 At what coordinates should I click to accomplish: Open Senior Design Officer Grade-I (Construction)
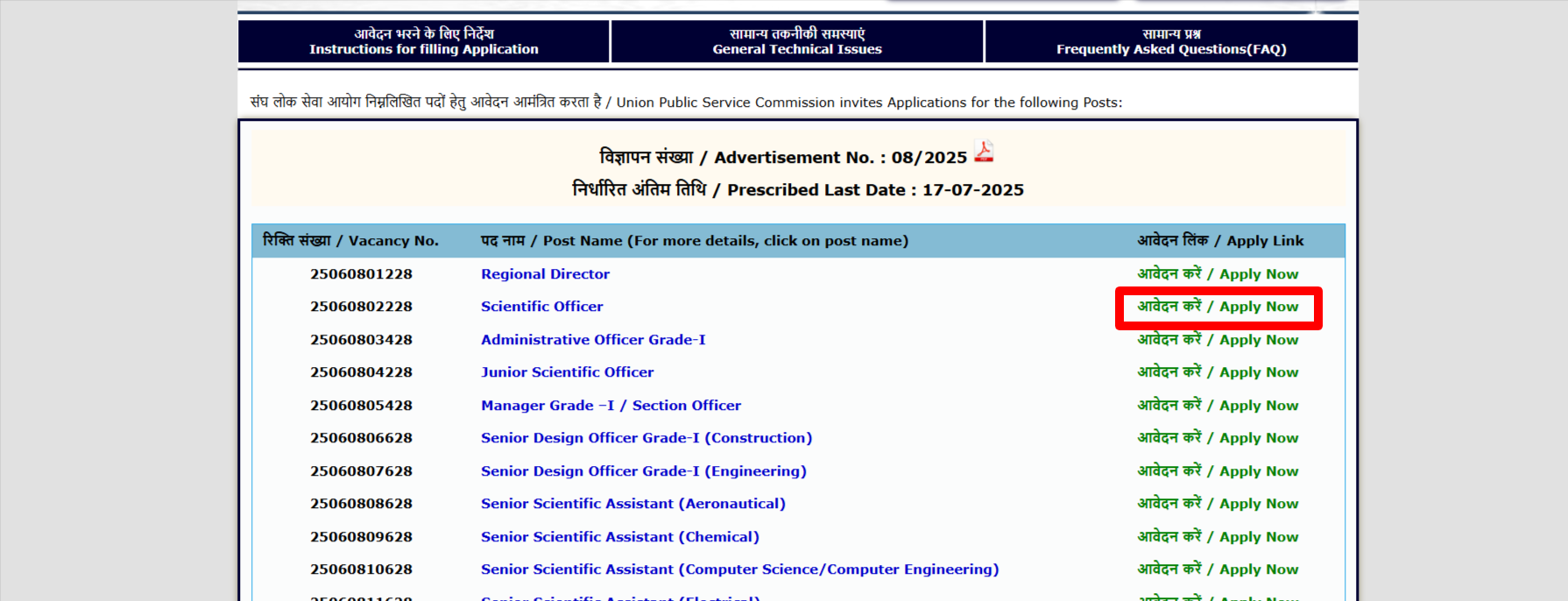[x=646, y=438]
